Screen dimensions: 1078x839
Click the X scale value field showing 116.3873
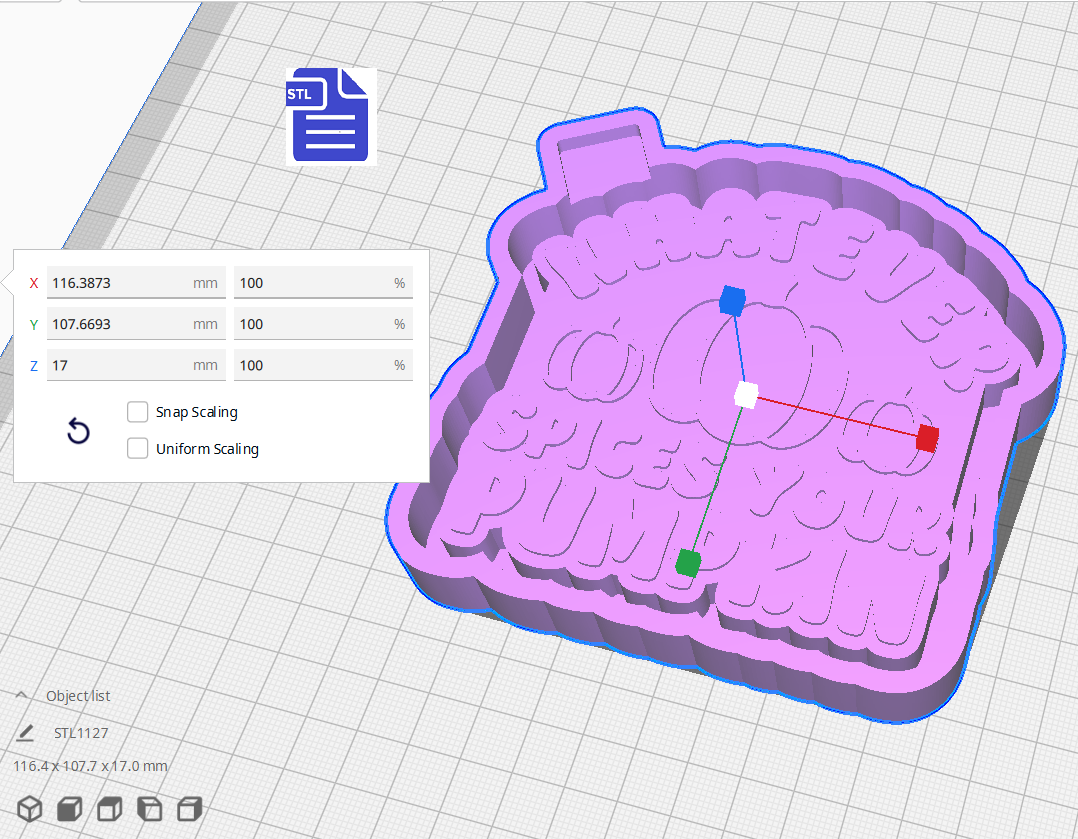(136, 283)
